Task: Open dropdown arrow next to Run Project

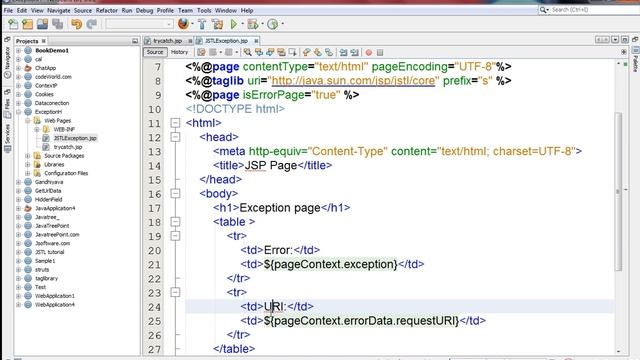Action: [242, 24]
